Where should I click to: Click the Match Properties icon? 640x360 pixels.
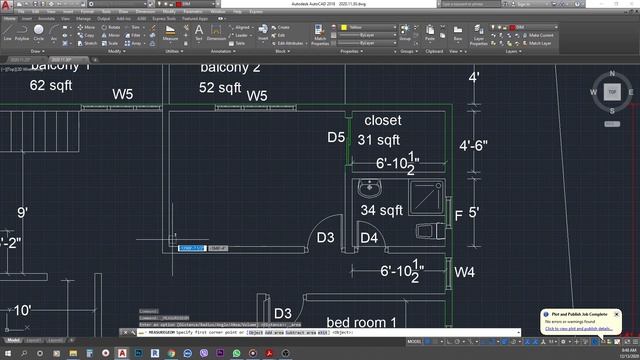320,35
